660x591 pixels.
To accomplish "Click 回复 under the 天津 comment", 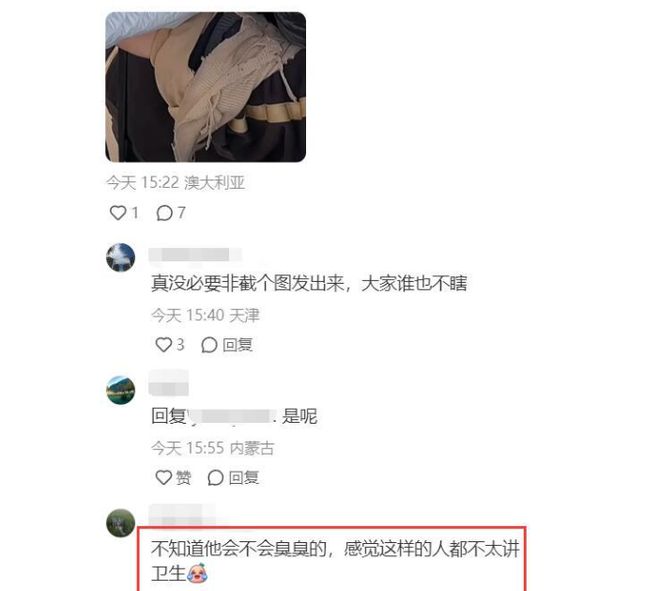I will [x=237, y=345].
